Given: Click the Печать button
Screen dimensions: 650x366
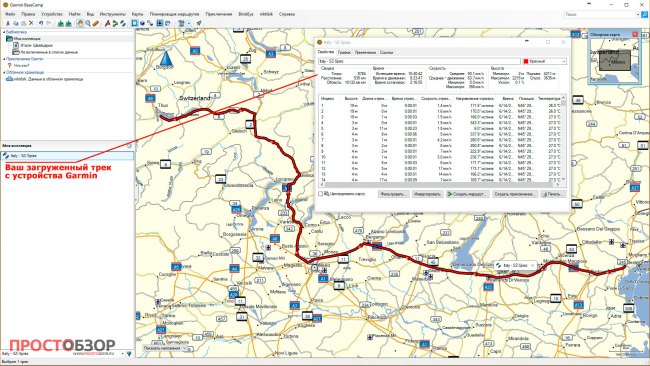Looking at the screenshot, I should (x=553, y=194).
